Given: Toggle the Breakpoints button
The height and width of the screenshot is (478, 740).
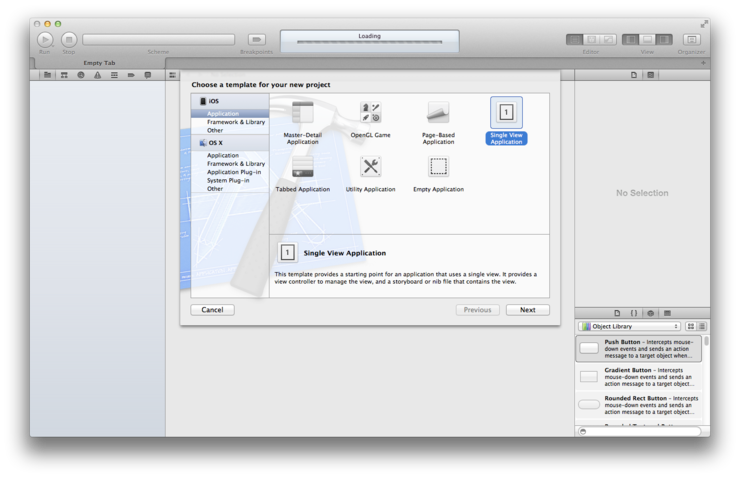Looking at the screenshot, I should pyautogui.click(x=257, y=39).
